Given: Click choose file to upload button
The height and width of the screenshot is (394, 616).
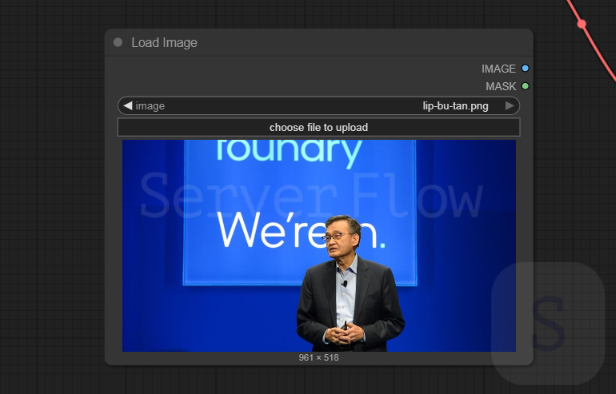Looking at the screenshot, I should pyautogui.click(x=319, y=127).
